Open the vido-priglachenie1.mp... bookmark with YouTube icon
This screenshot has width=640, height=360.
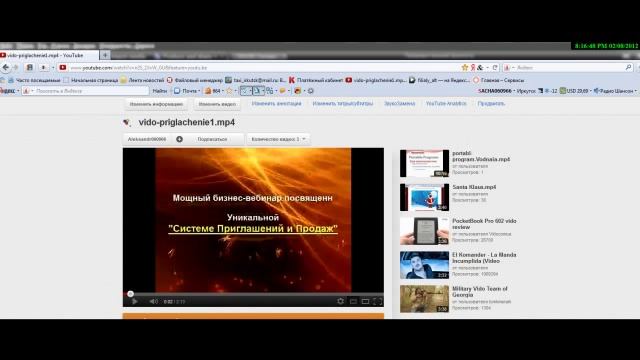tap(376, 80)
